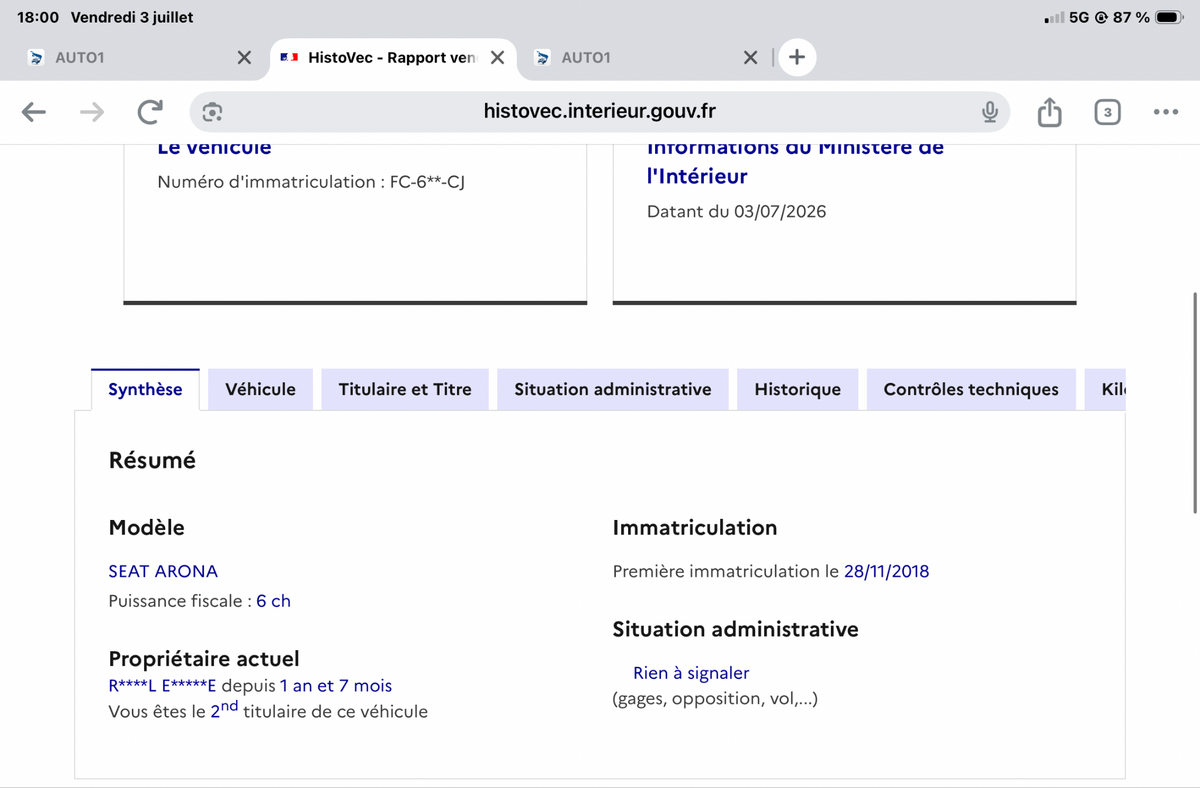Screen dimensions: 1200x788
Task: Switch to the Historique tab
Action: (798, 389)
